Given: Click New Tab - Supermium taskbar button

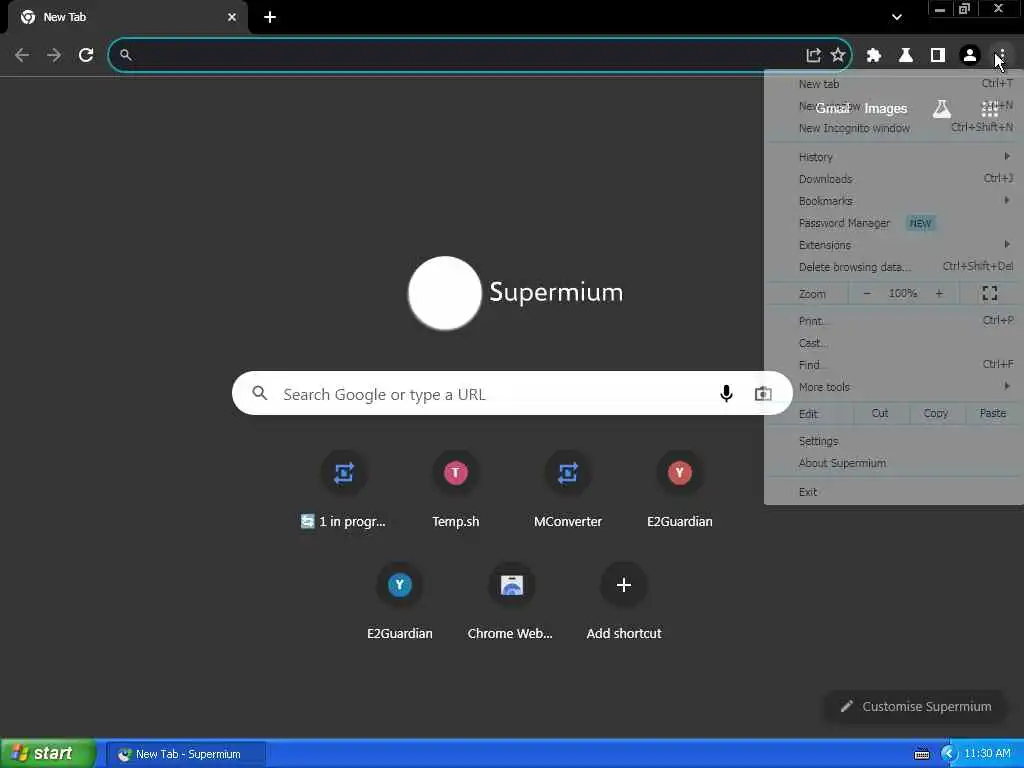Looking at the screenshot, I should tap(186, 754).
